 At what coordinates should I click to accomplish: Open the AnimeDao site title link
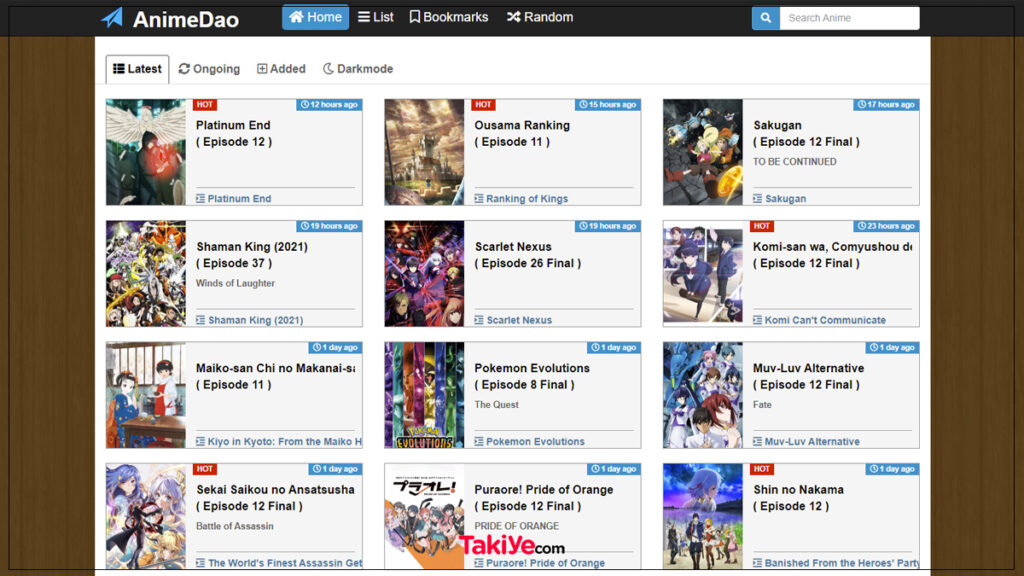pyautogui.click(x=185, y=19)
